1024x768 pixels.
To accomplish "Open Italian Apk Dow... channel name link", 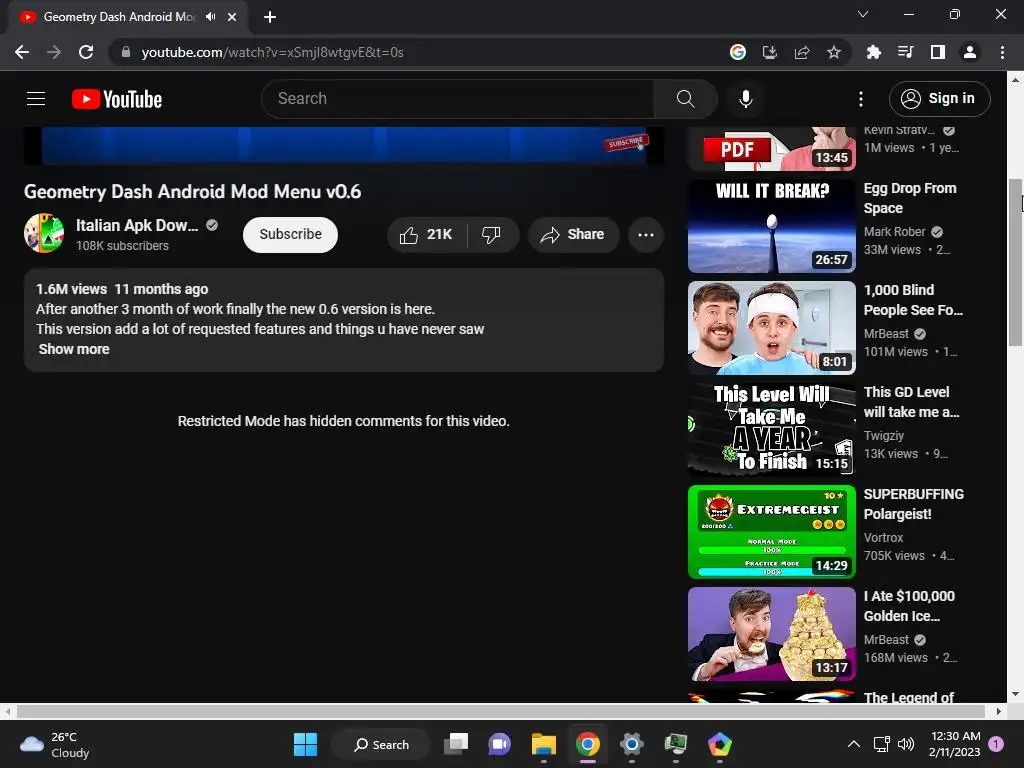I will tap(136, 225).
